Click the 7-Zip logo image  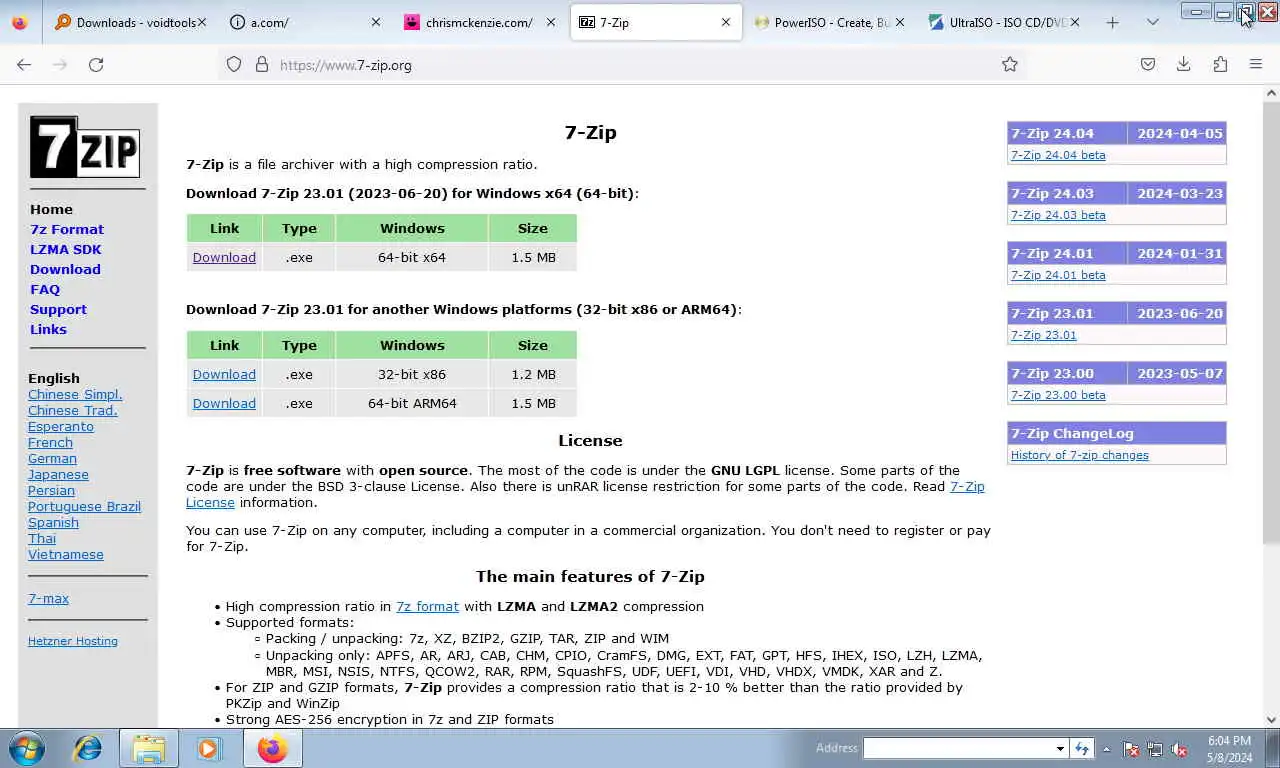click(85, 147)
